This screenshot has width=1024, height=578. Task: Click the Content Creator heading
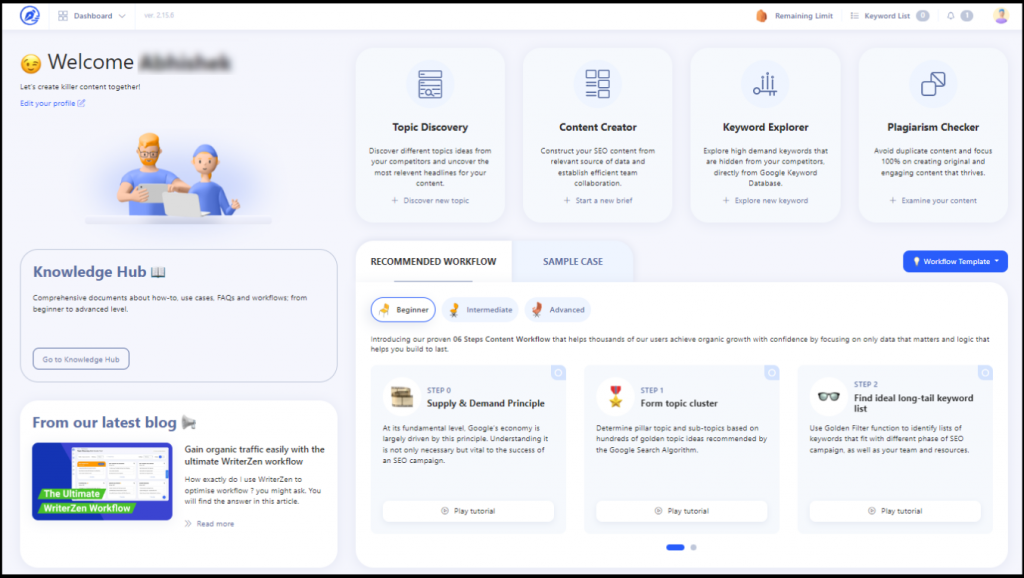(598, 127)
